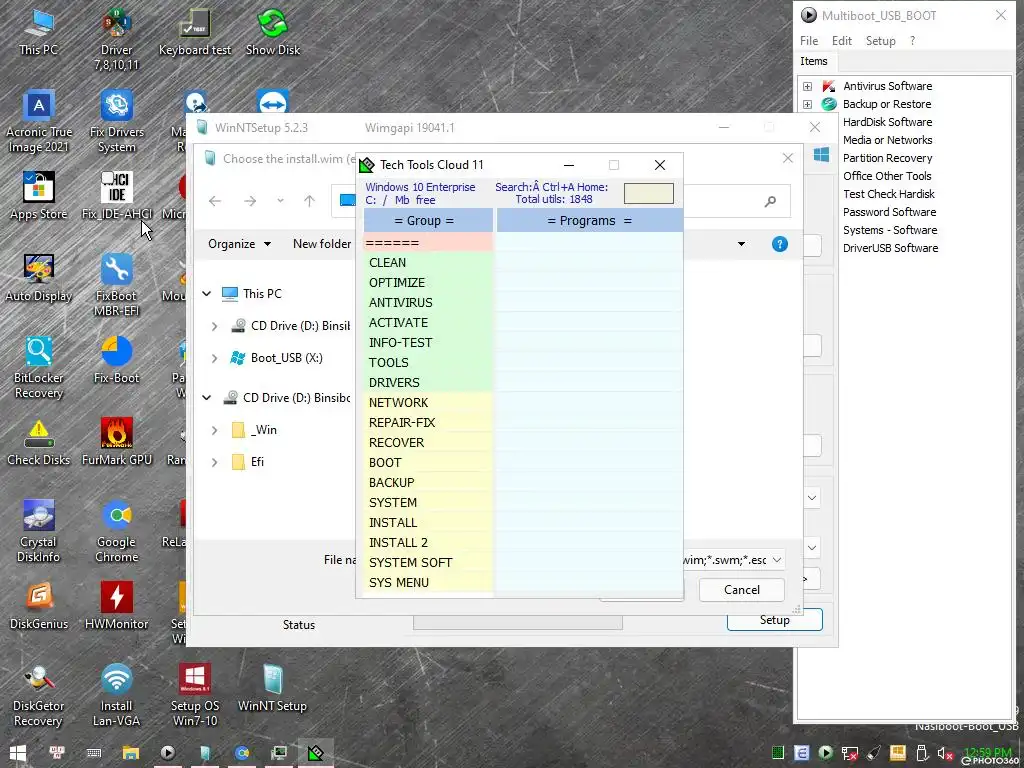Screen dimensions: 1024x768
Task: Launch HWMonitor
Action: [116, 606]
